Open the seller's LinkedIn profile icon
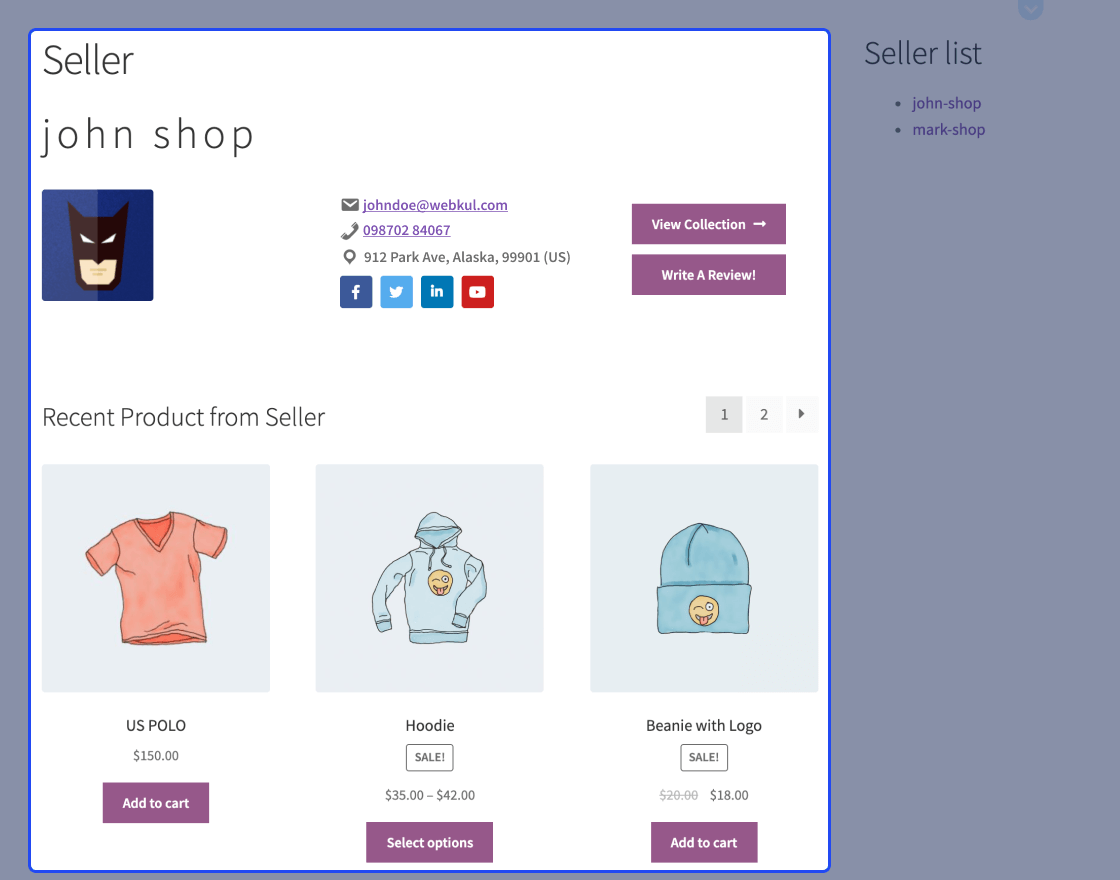 pos(437,292)
